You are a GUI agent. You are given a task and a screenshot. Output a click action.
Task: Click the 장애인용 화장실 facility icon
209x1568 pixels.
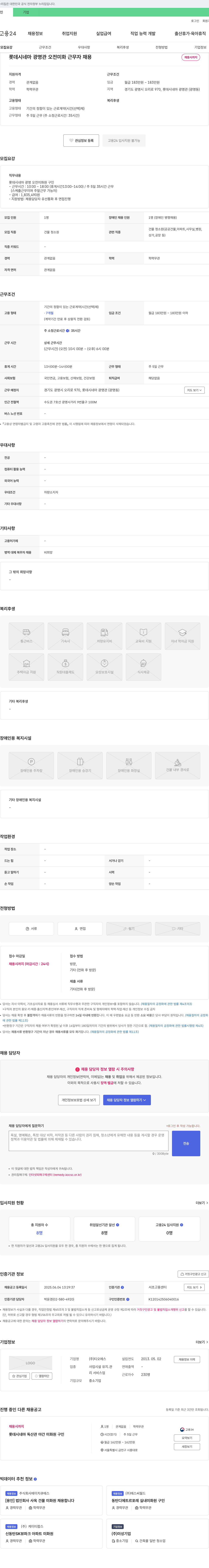129,766
